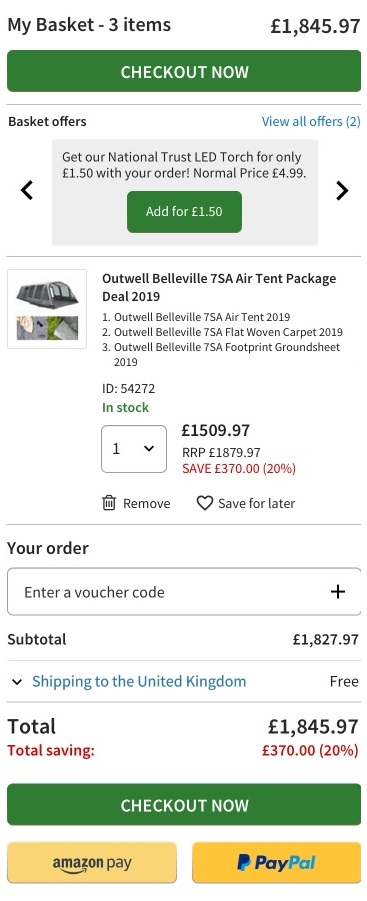Click the top Checkout Now button
367x901 pixels.
tap(184, 71)
